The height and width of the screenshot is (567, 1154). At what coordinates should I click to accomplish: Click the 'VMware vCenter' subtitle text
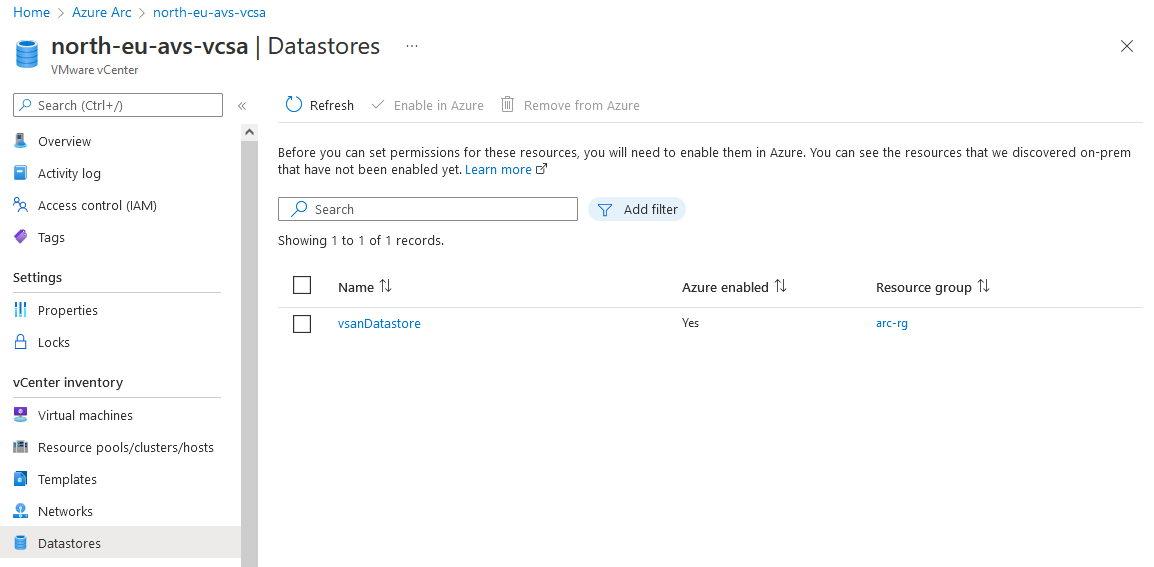pos(94,70)
